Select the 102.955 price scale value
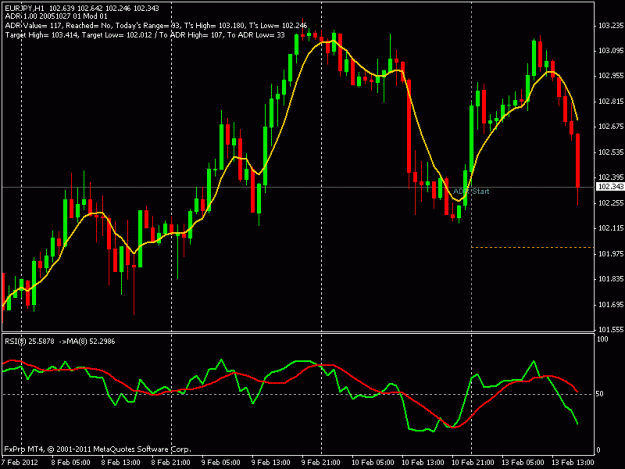This screenshot has width=625, height=469. coord(611,76)
